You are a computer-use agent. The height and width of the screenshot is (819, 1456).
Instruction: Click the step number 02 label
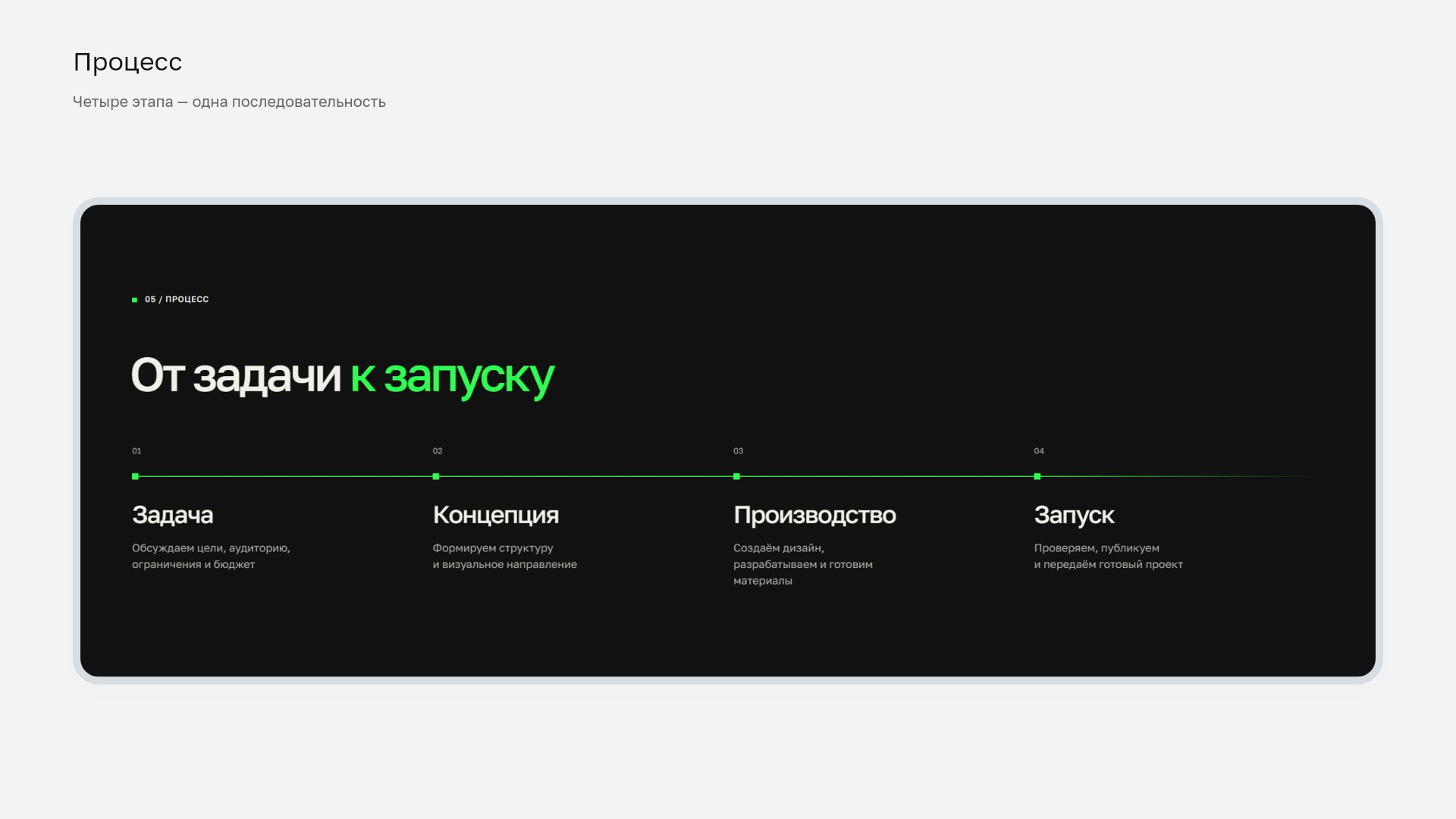coord(438,451)
